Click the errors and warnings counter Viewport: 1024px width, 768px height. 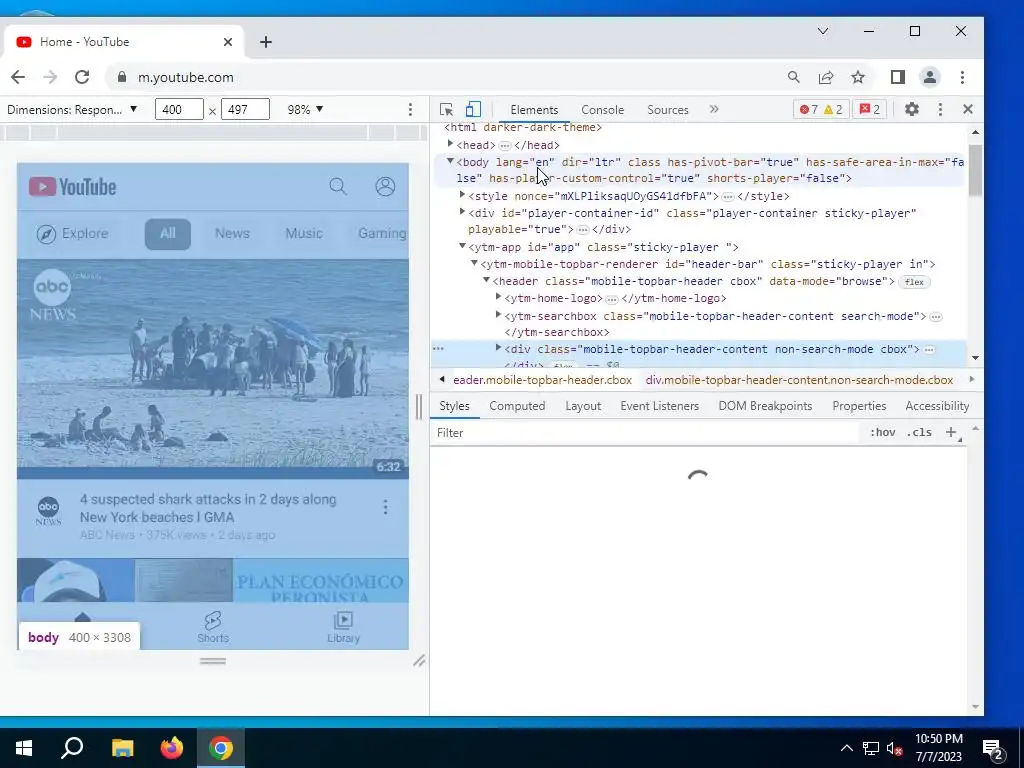[x=822, y=110]
